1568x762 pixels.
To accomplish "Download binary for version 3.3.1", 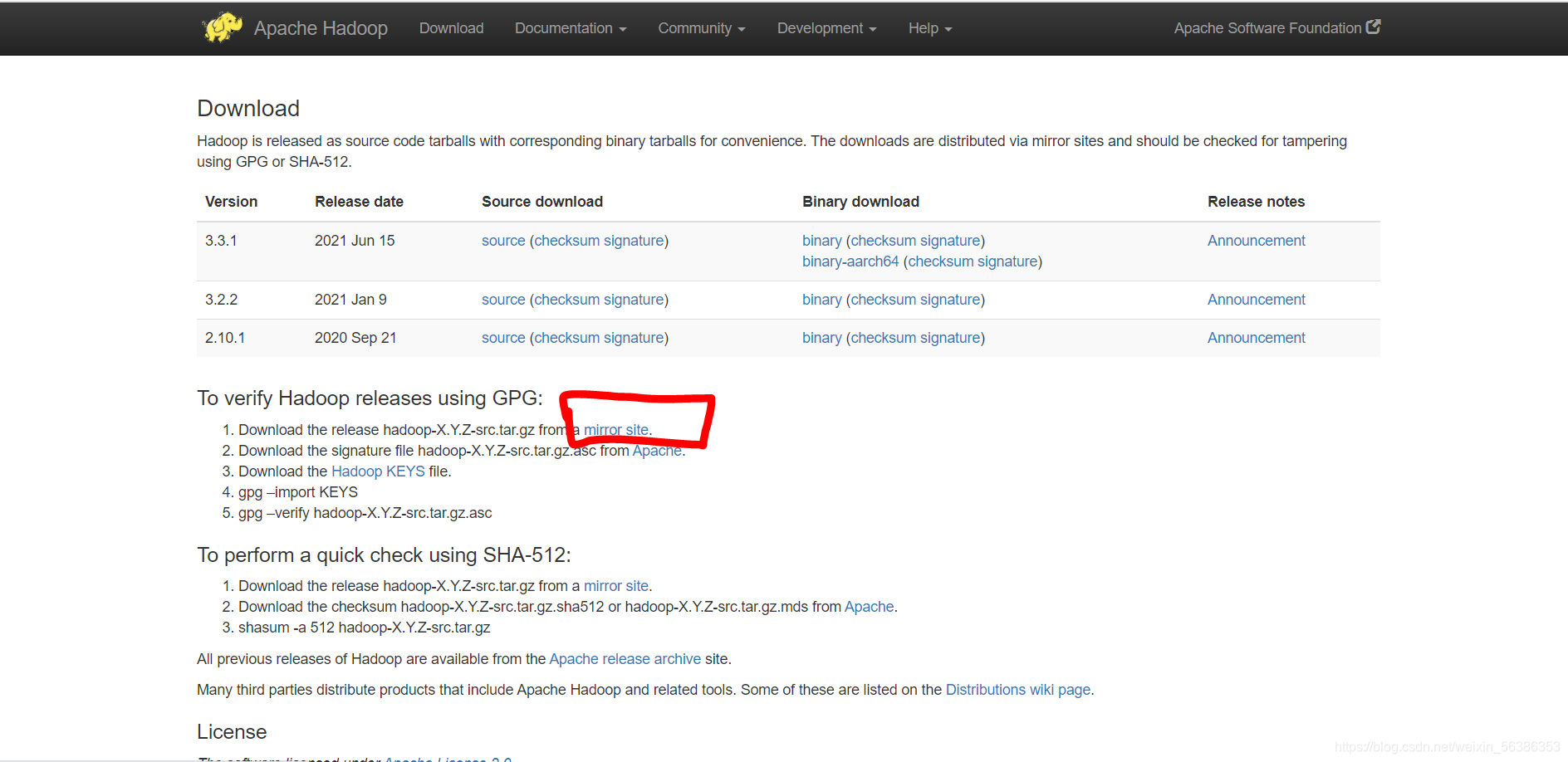I will point(822,241).
